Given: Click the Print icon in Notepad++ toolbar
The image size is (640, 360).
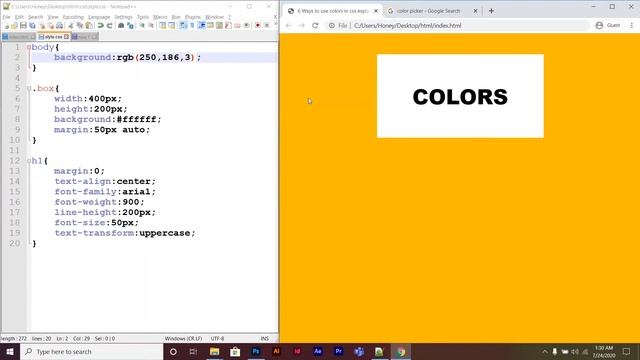Looking at the screenshot, I should tap(60, 26).
